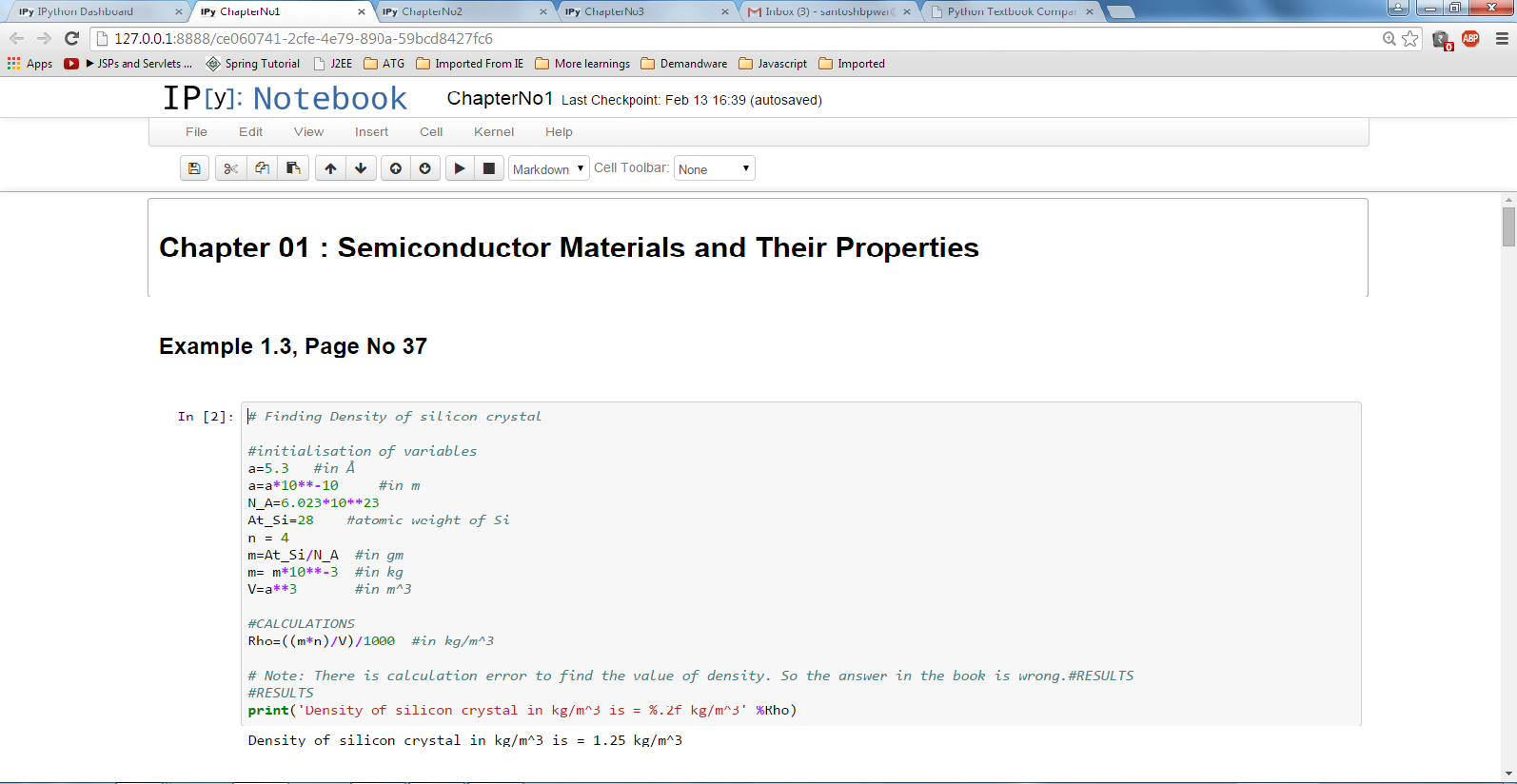This screenshot has width=1517, height=784.
Task: Move the cell down with down arrow
Action: [x=361, y=168]
